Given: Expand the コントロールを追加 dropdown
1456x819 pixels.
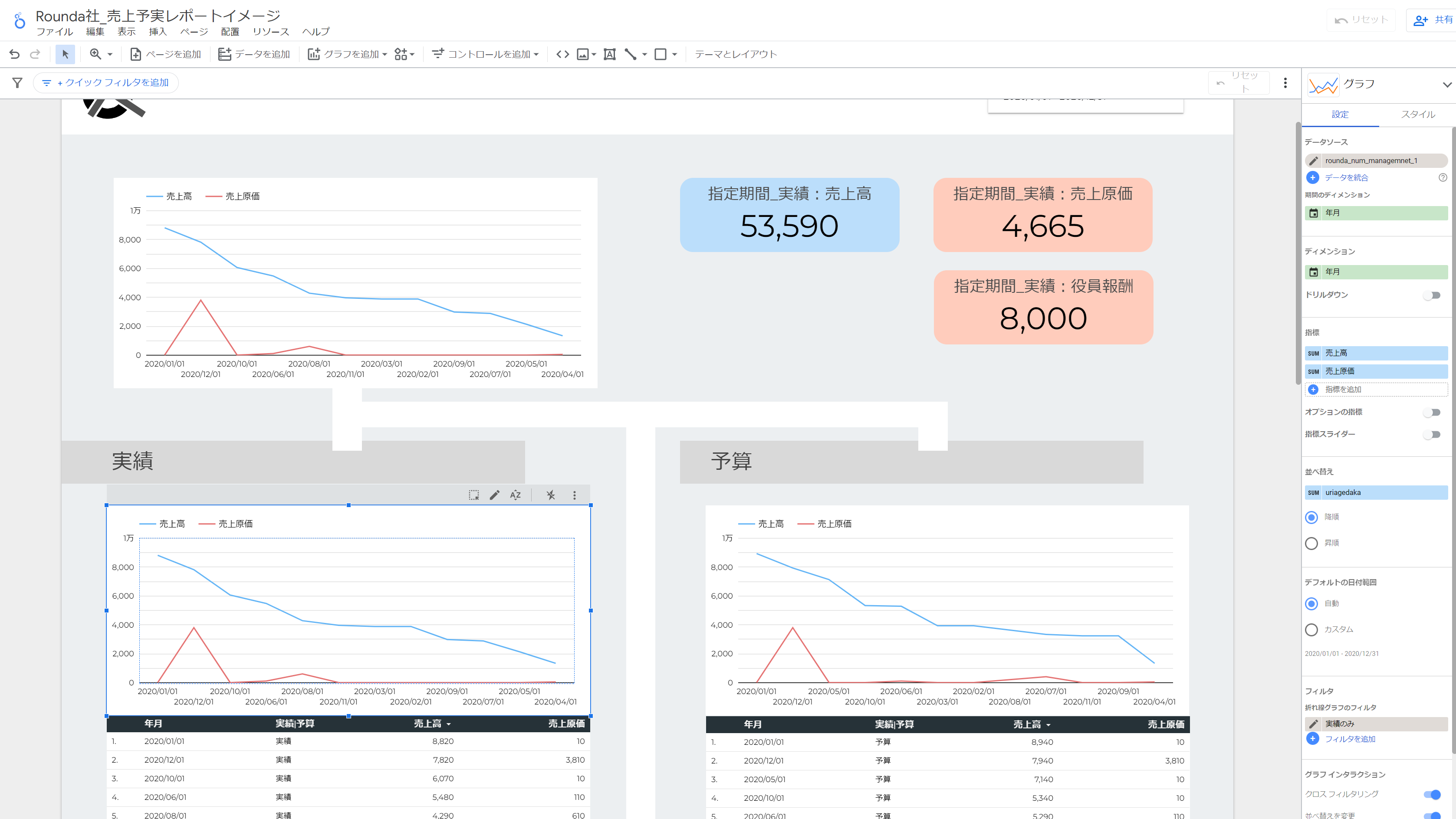Looking at the screenshot, I should point(486,54).
